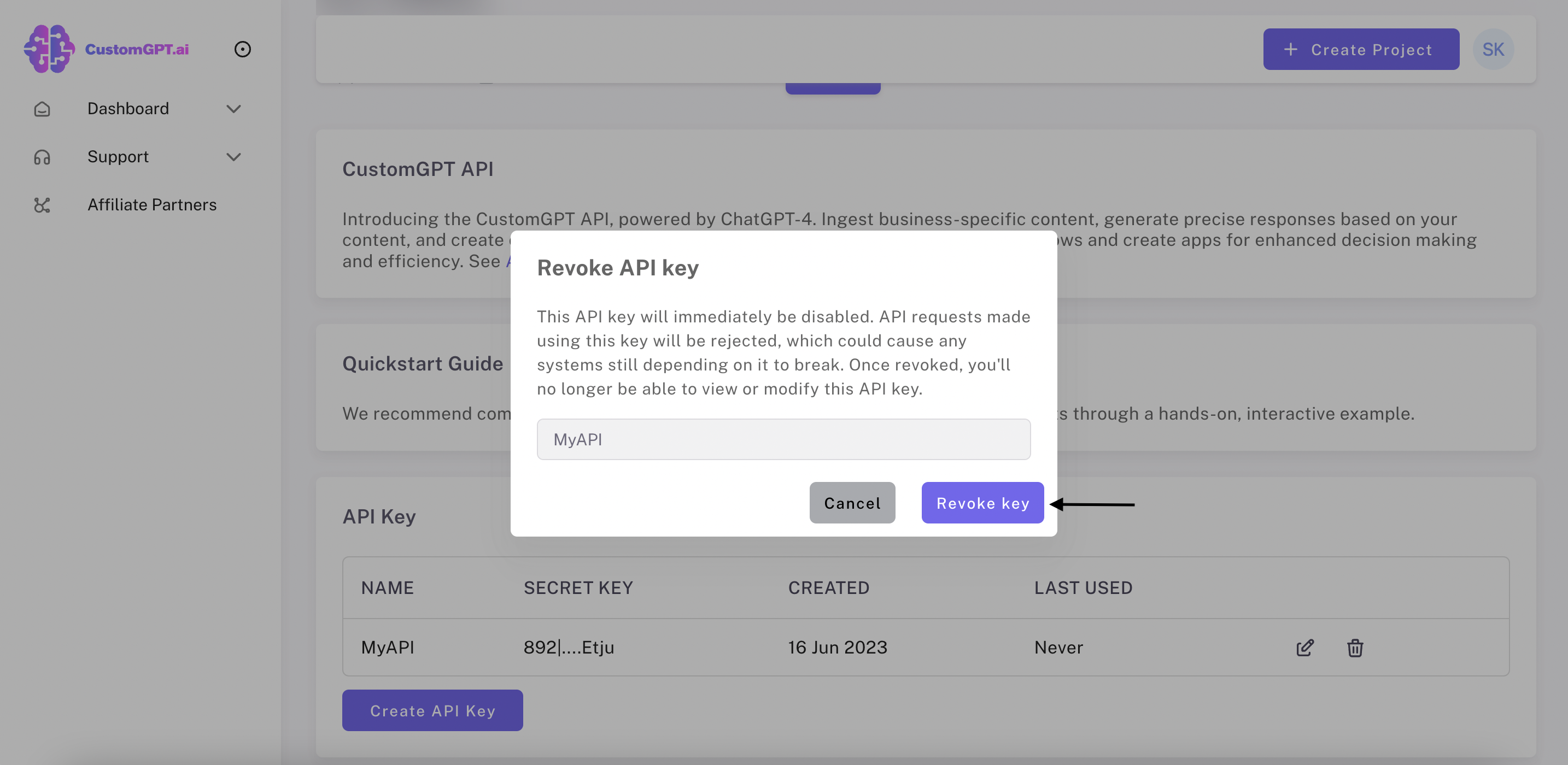Expand the Support chevron
The image size is (1568, 765).
[x=234, y=157]
